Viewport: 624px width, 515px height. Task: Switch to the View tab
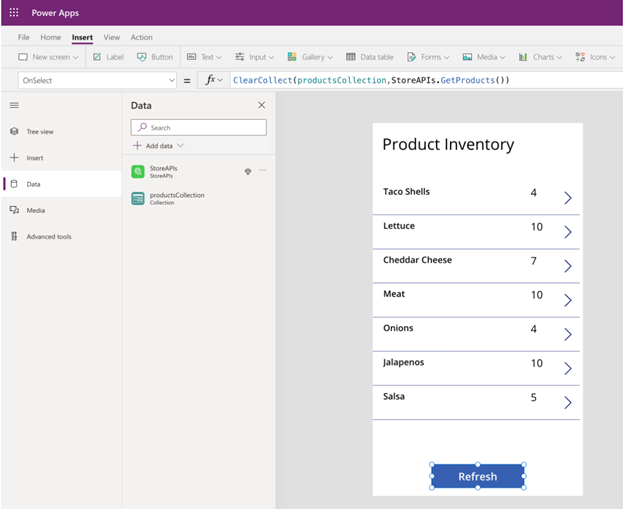(111, 37)
